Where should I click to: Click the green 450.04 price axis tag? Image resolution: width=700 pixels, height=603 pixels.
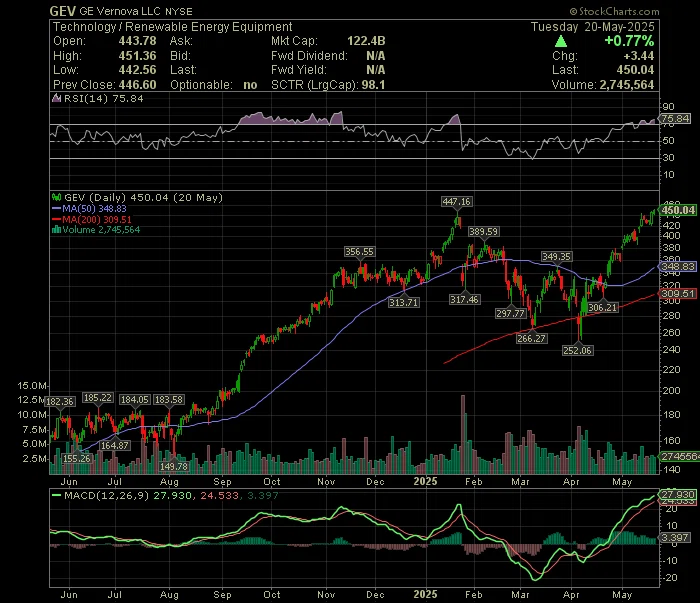coord(678,210)
